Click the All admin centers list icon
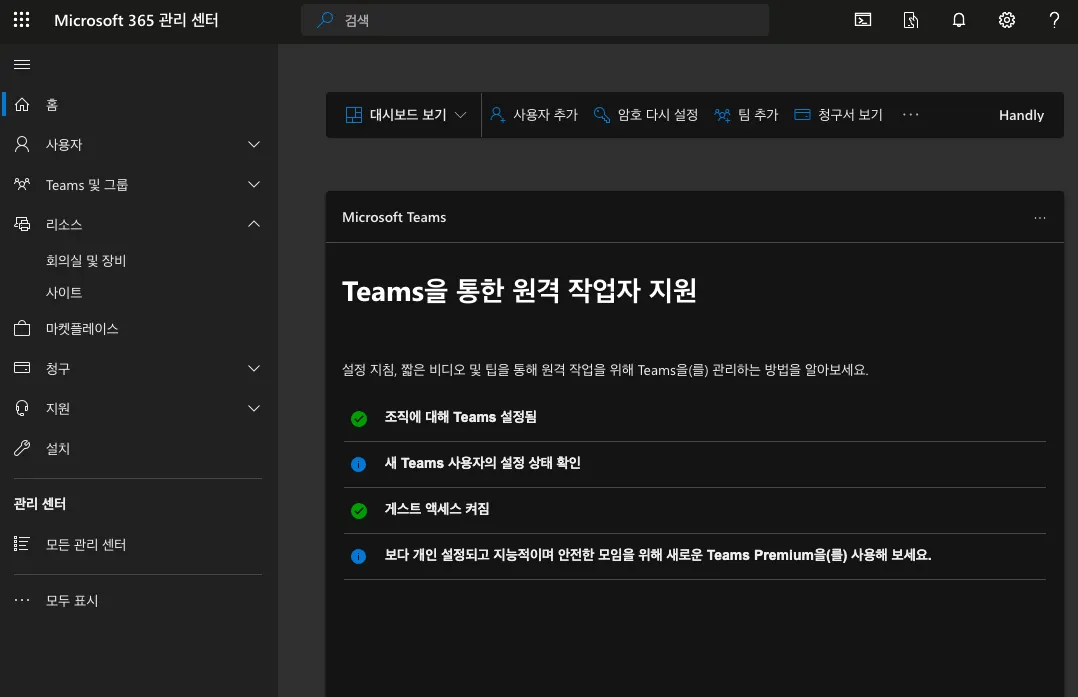This screenshot has height=697, width=1078. 22,544
